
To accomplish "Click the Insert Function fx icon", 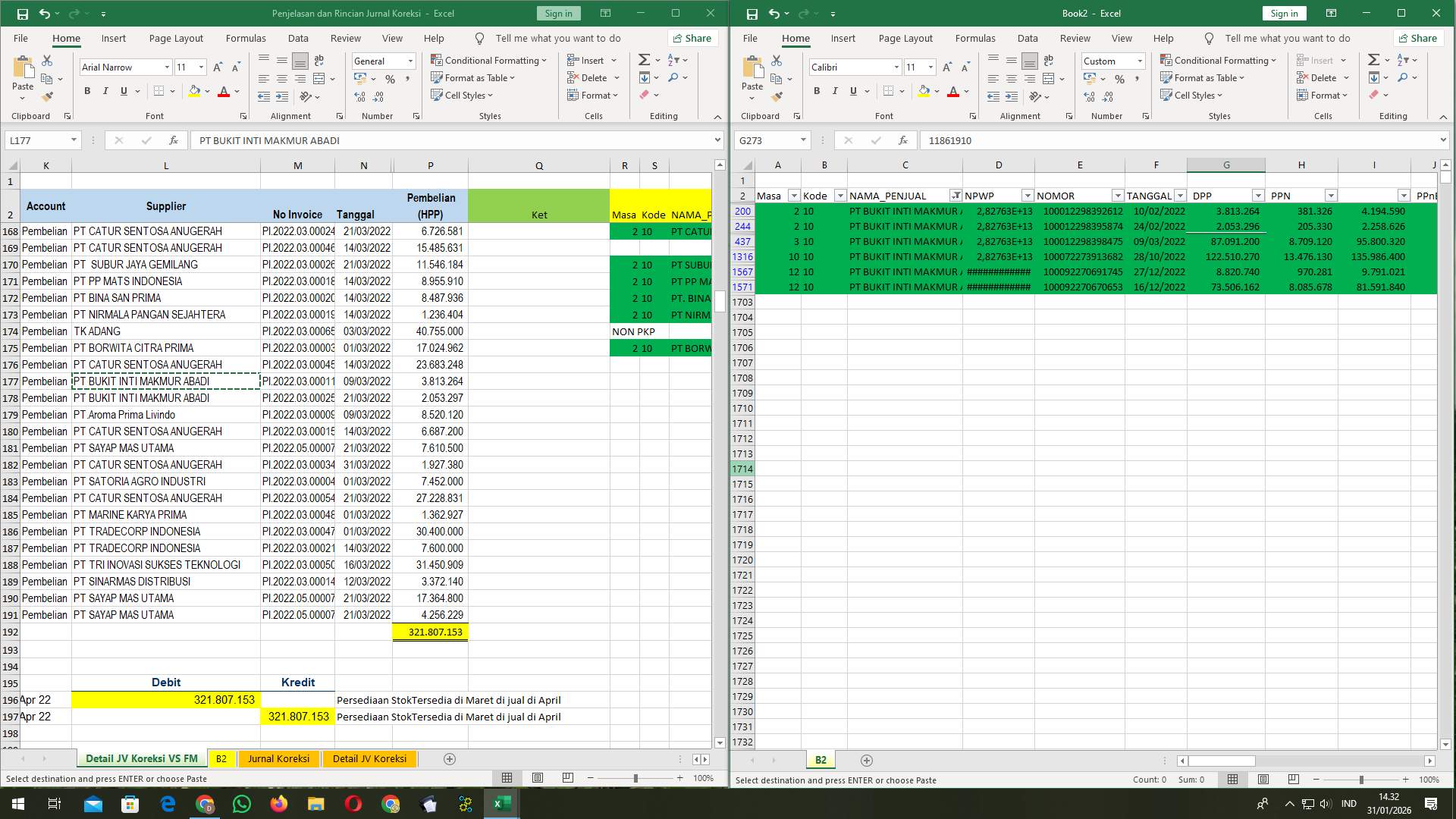I will click(x=173, y=140).
